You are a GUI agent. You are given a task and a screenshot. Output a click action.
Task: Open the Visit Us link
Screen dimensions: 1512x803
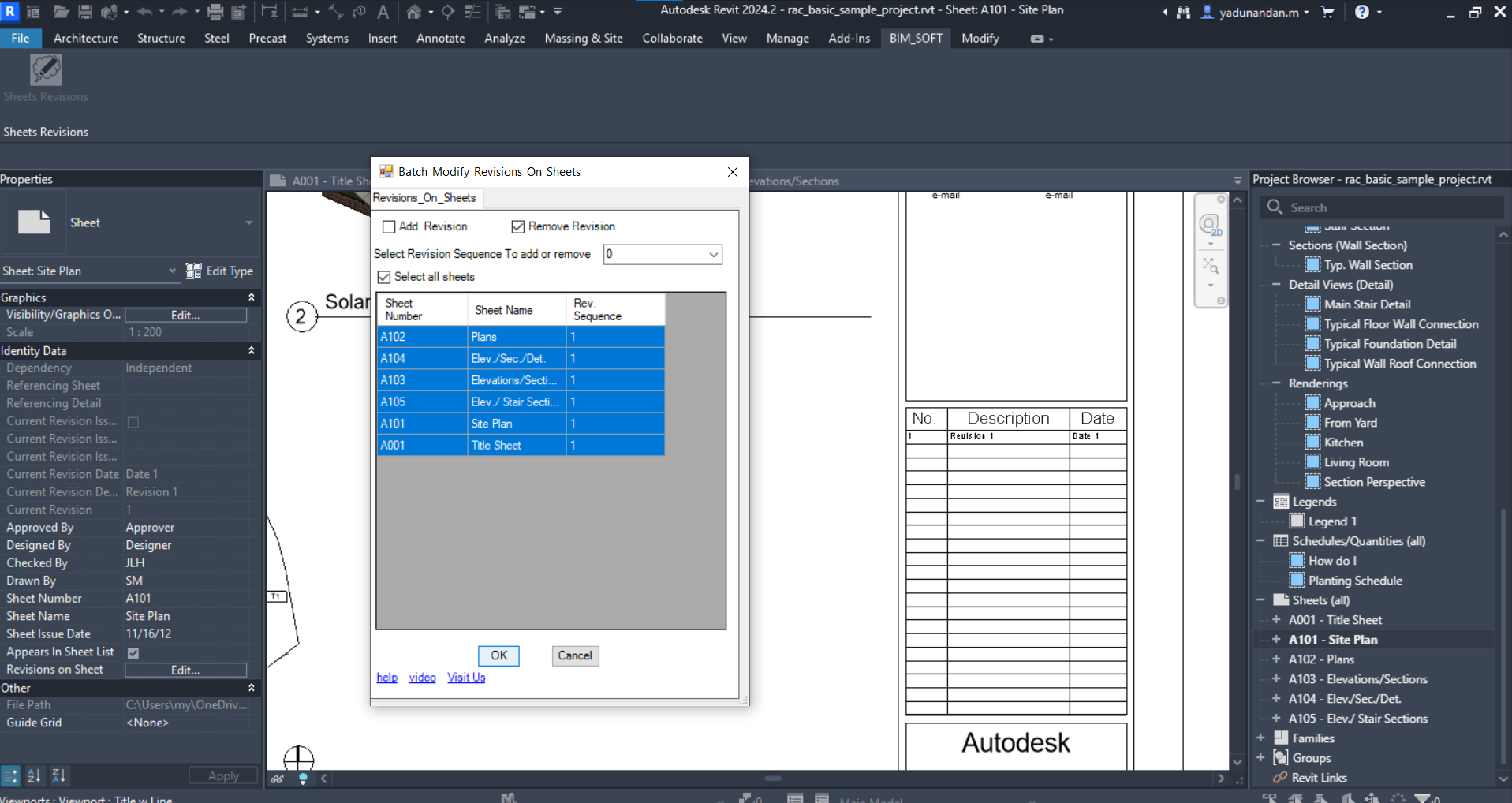pos(466,678)
